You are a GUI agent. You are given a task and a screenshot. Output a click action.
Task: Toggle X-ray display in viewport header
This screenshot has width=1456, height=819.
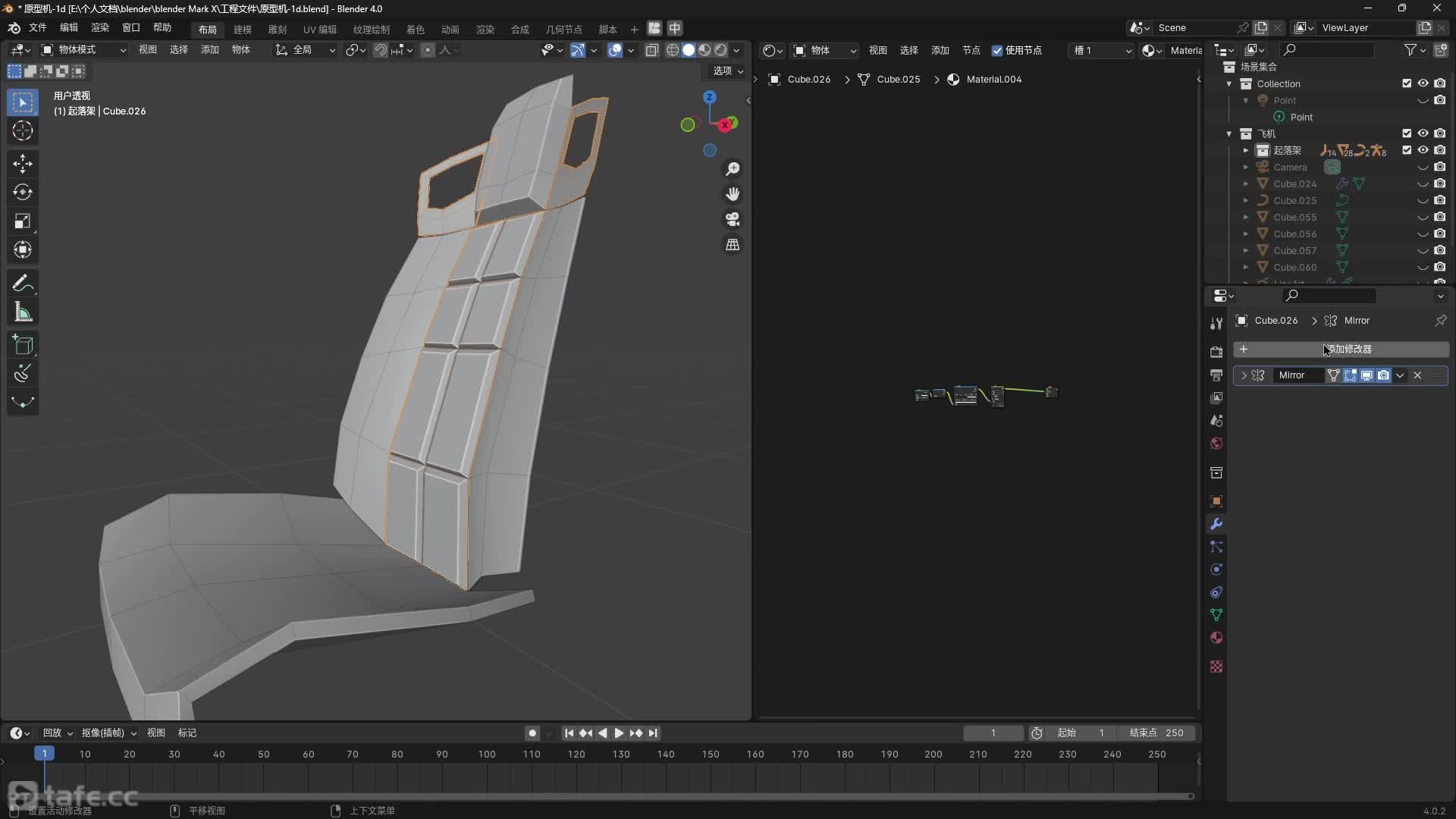[652, 50]
